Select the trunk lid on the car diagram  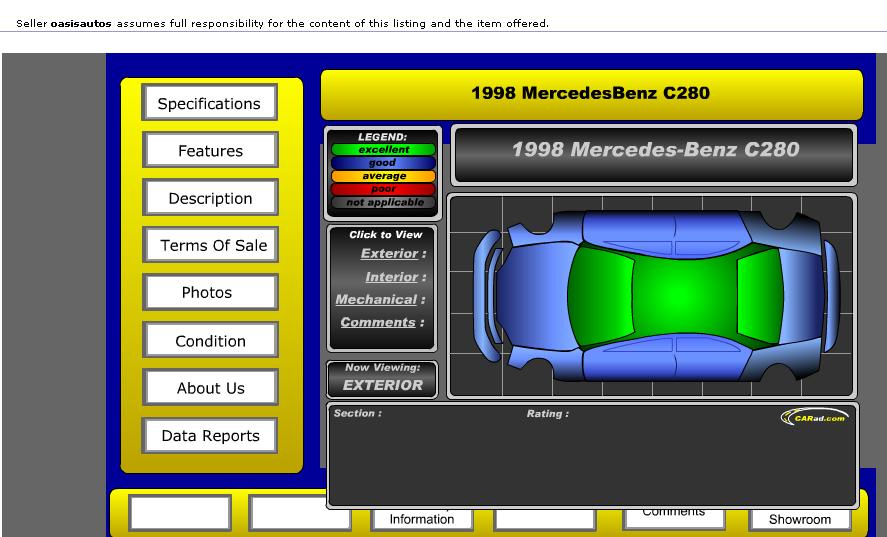[802, 295]
